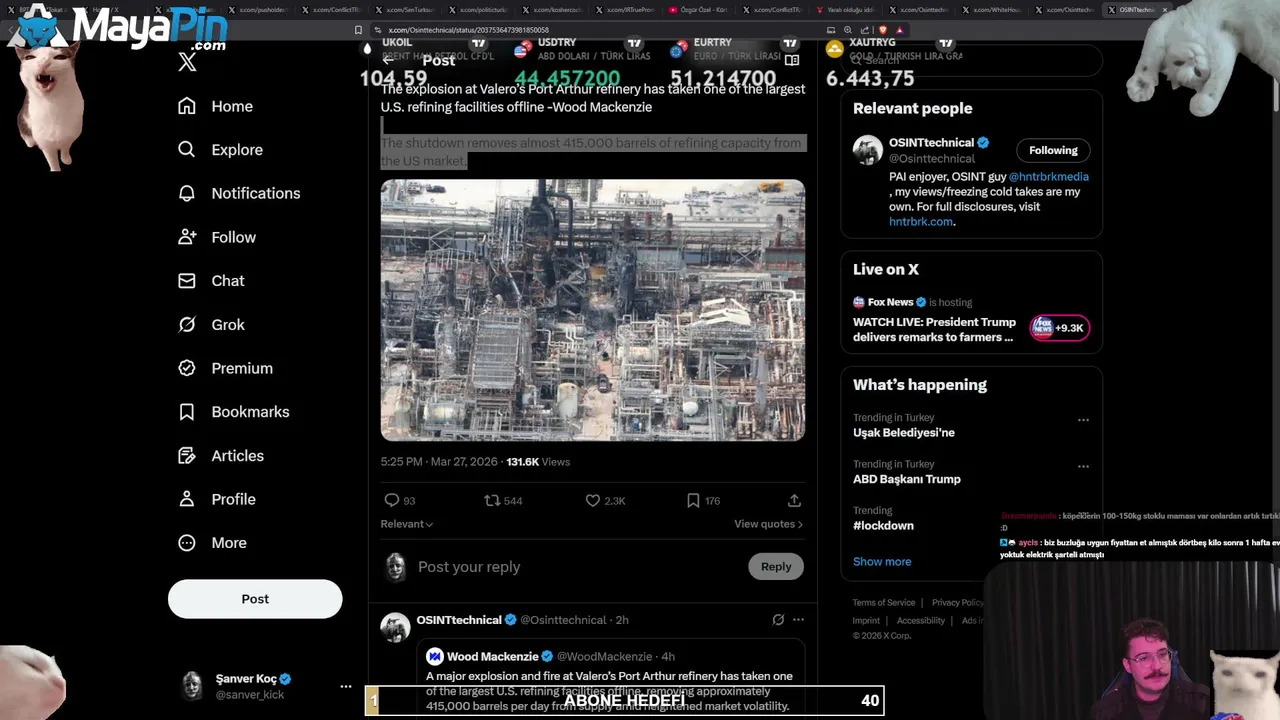Go back using the Post arrow
Screen dimensions: 1280x720
388,60
